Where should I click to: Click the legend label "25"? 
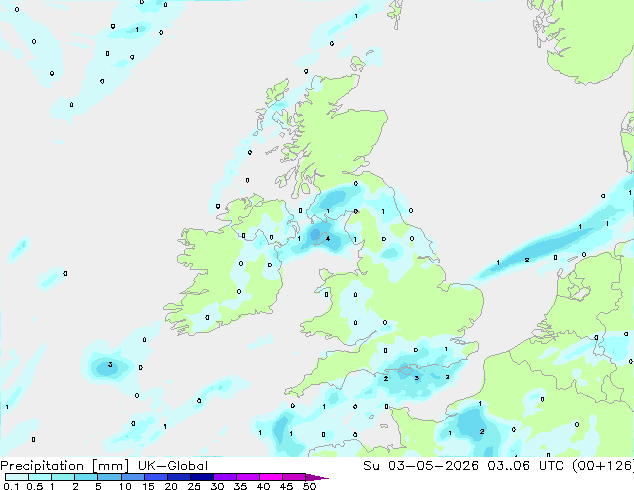click(194, 486)
